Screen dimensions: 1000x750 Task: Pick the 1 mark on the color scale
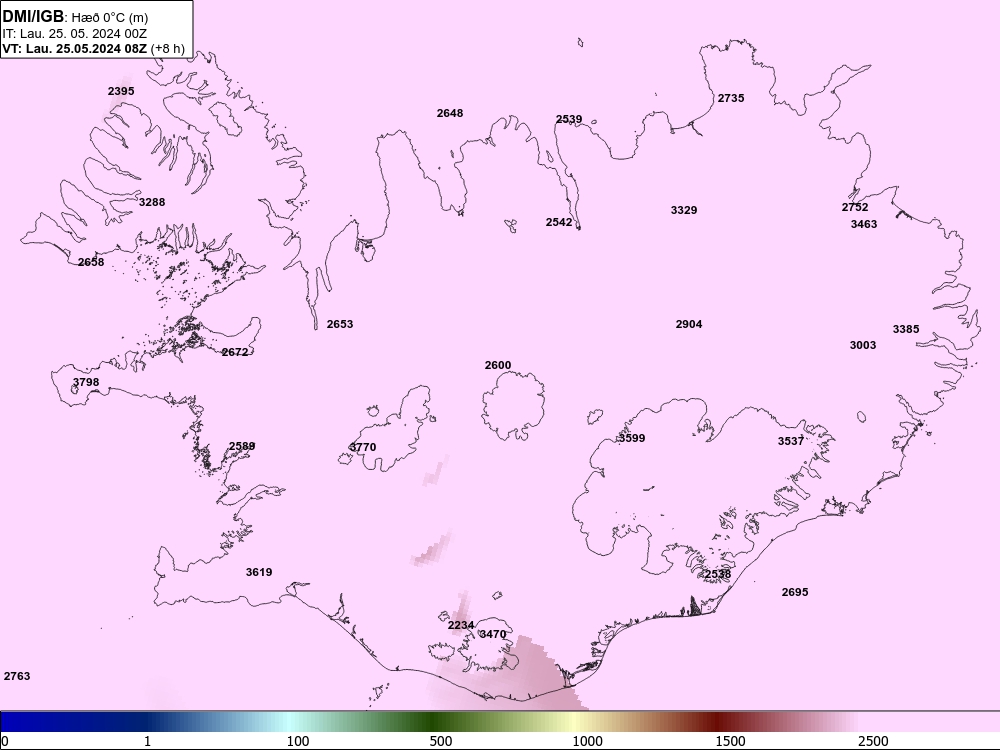[147, 741]
